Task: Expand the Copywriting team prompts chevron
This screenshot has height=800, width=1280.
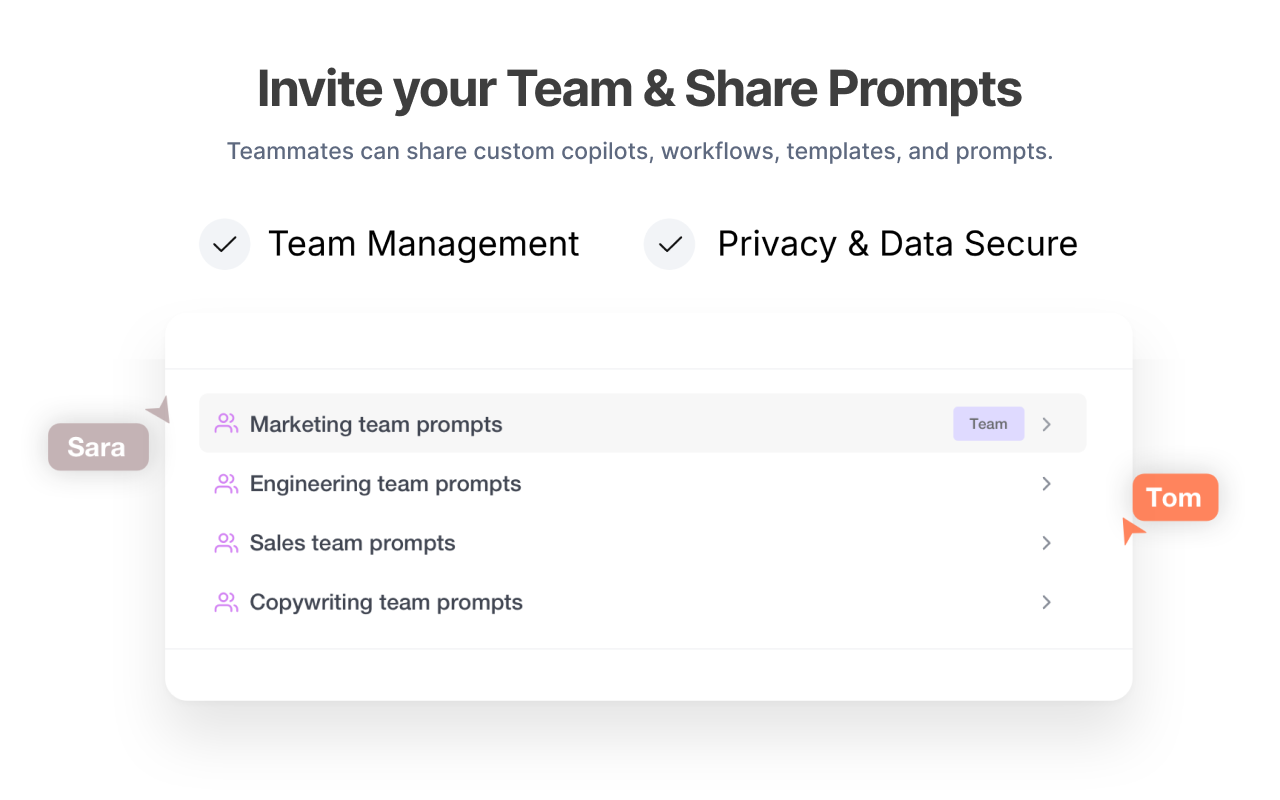Action: click(x=1046, y=602)
